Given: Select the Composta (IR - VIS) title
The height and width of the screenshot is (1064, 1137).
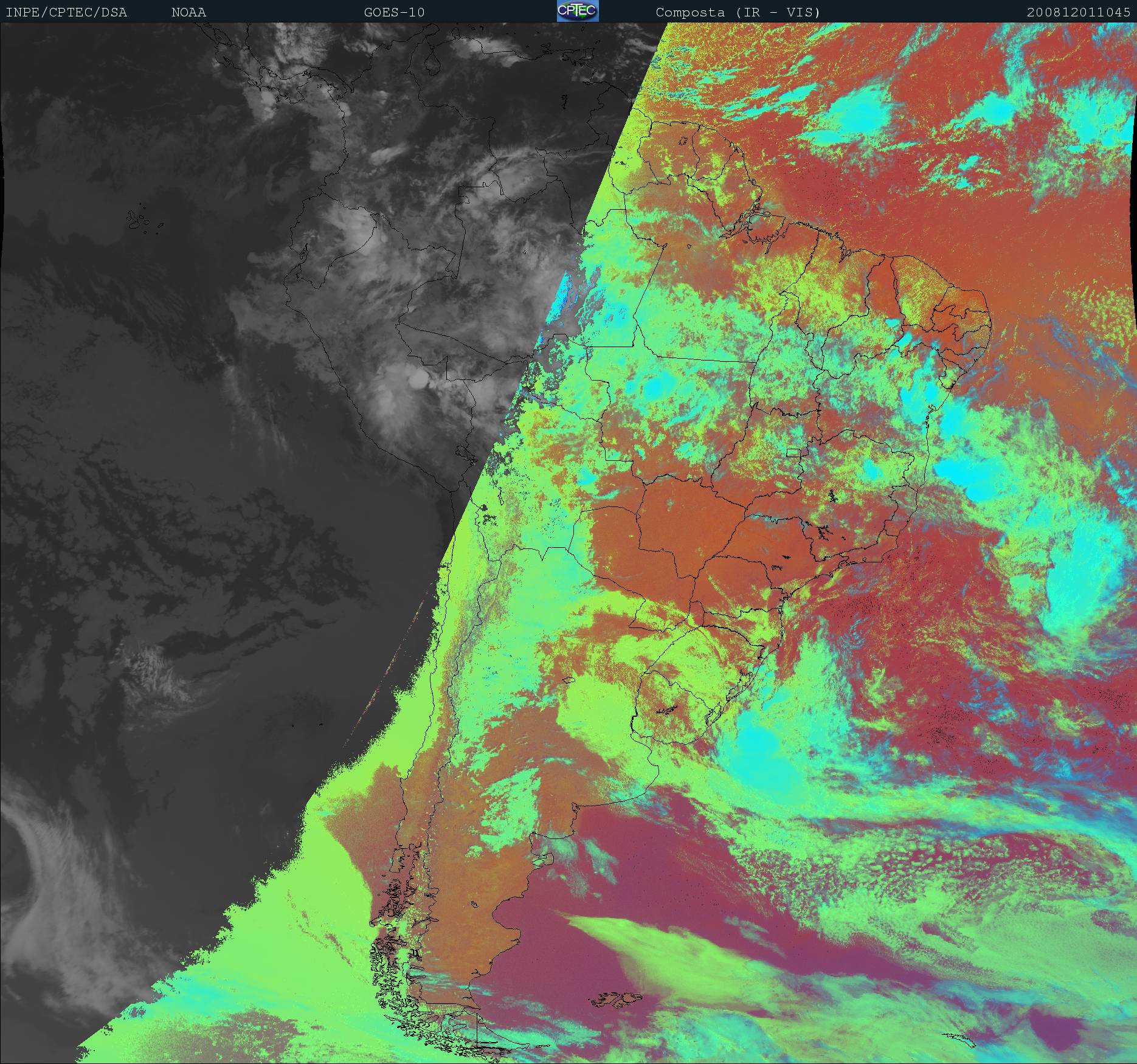Looking at the screenshot, I should [738, 12].
